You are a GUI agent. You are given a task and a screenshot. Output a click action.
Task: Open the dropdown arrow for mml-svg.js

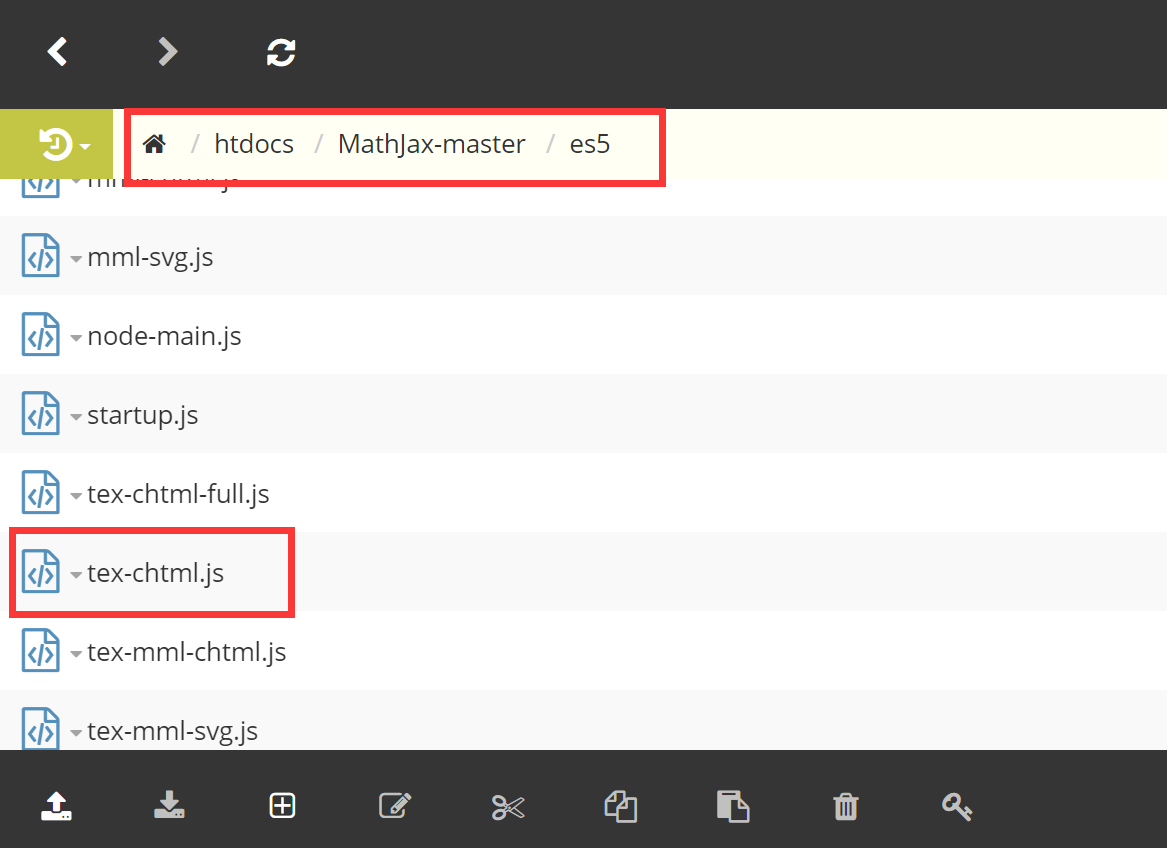click(76, 259)
